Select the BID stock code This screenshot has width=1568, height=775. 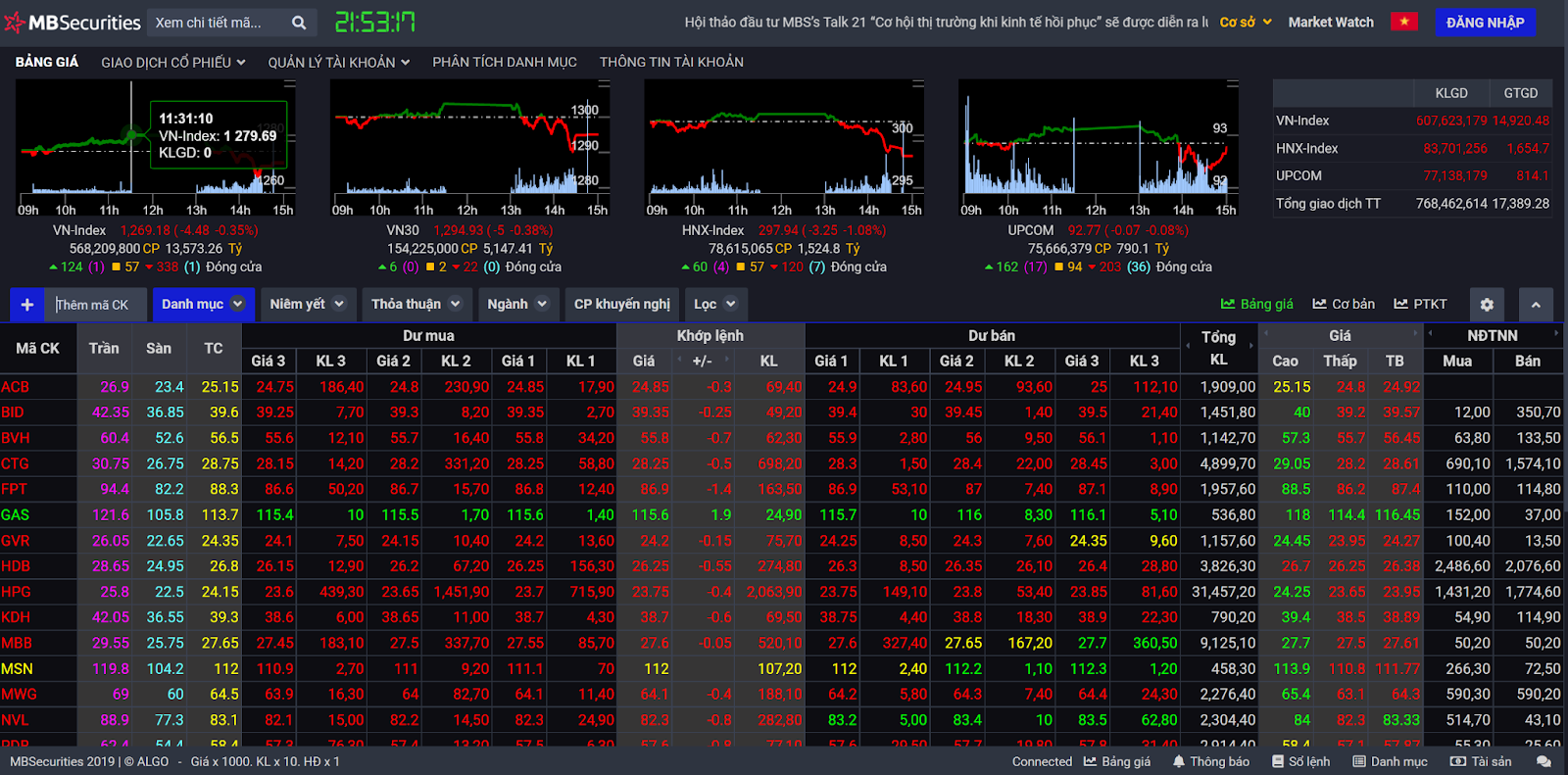(x=13, y=412)
